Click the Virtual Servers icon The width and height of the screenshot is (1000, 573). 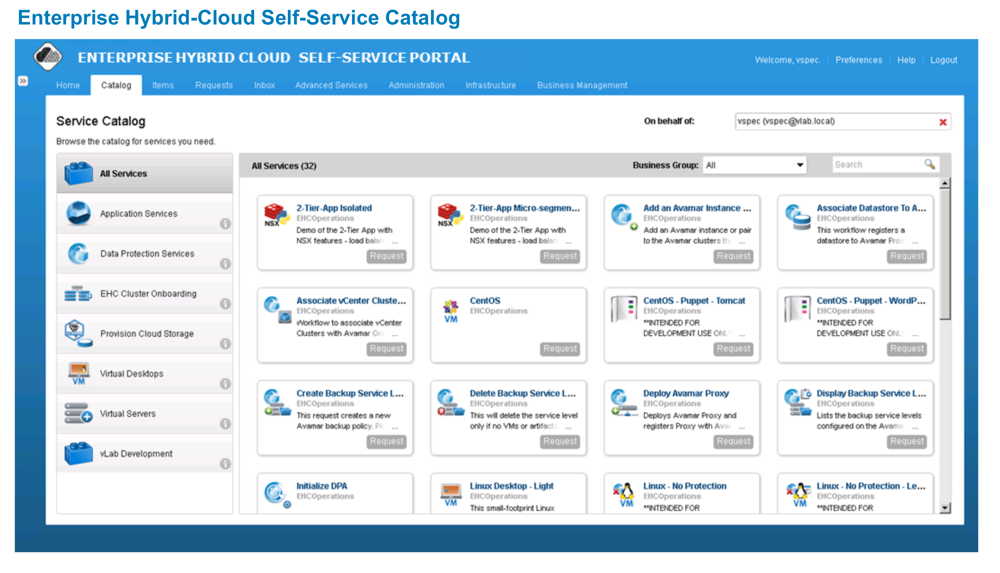tap(78, 413)
